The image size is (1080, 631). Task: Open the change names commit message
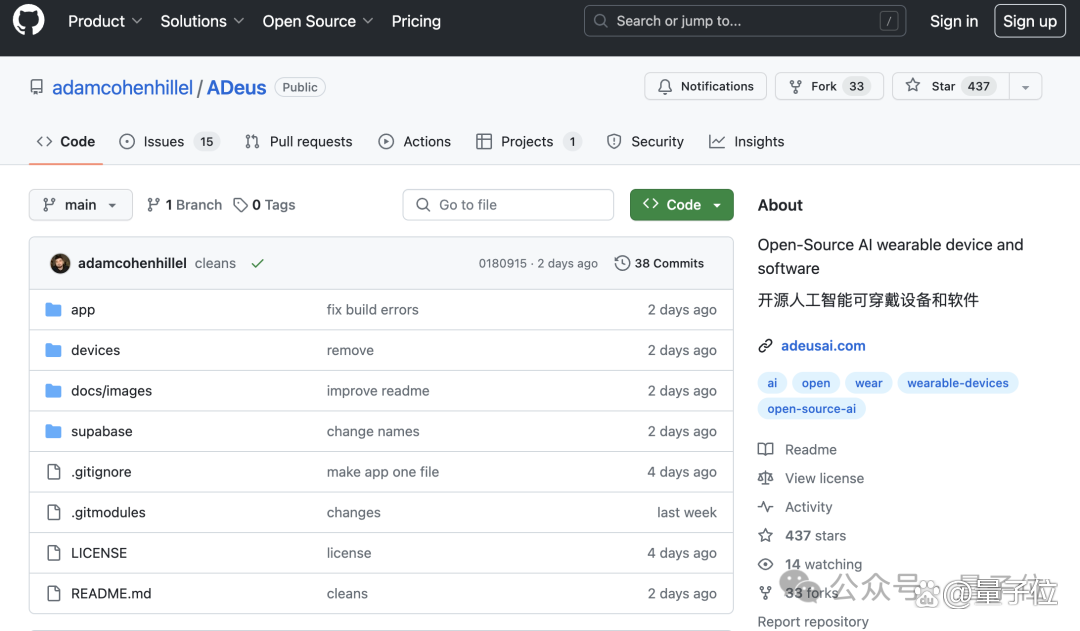373,431
